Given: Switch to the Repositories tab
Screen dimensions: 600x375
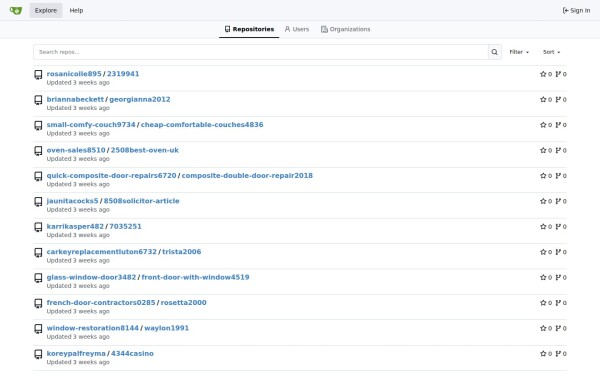Looking at the screenshot, I should click(x=249, y=29).
